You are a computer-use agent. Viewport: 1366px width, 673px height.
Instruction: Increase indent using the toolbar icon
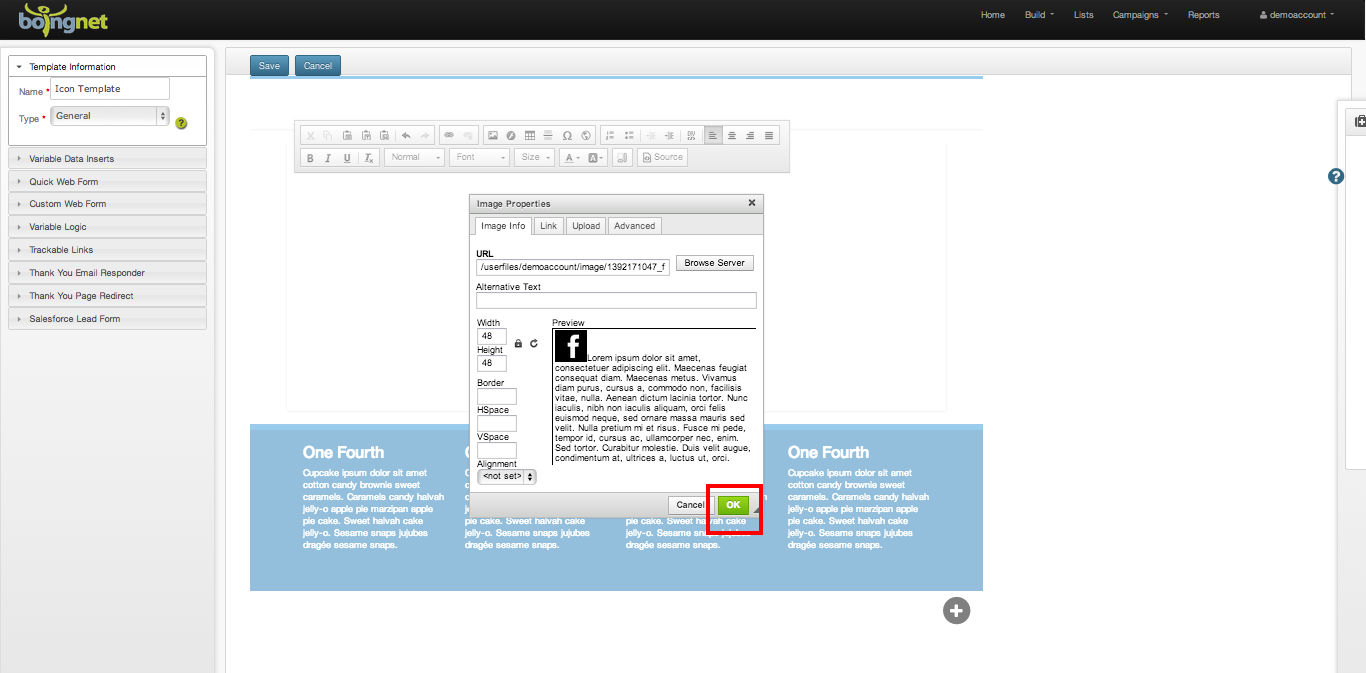[669, 135]
